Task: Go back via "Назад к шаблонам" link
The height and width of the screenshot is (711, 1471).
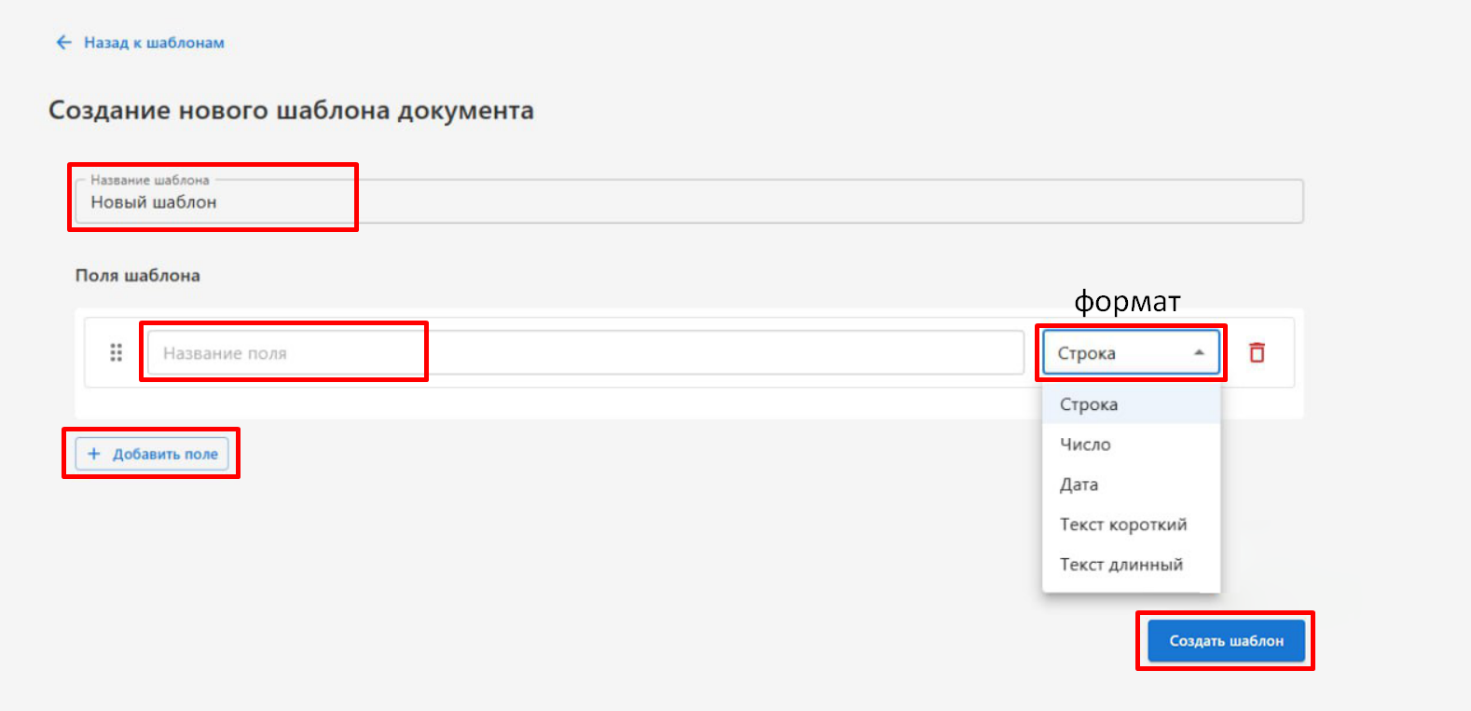Action: click(x=154, y=43)
